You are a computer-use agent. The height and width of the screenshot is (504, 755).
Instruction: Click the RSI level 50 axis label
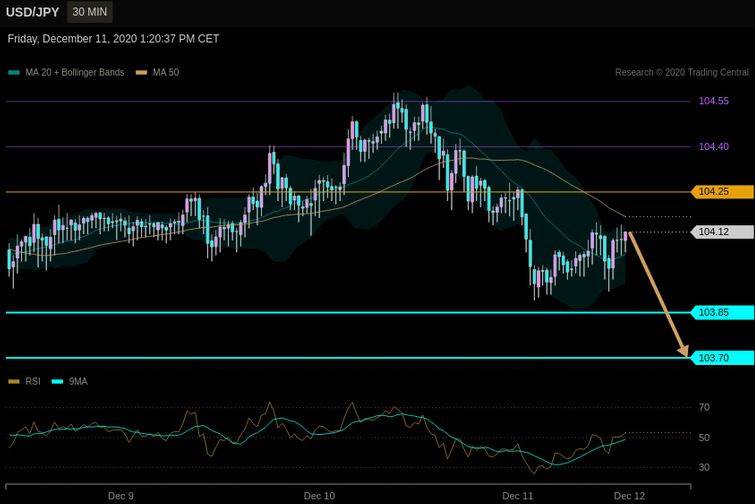pos(704,438)
